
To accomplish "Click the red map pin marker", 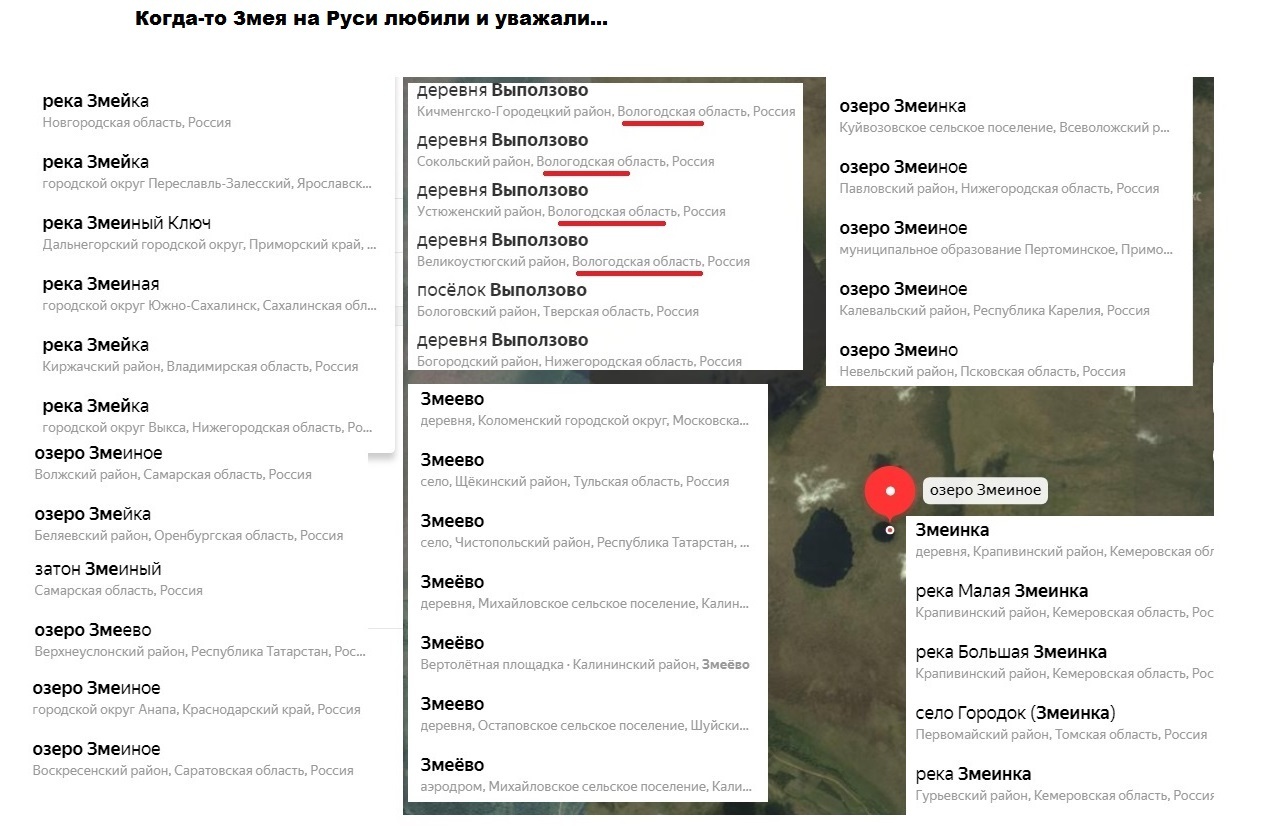I will (889, 491).
